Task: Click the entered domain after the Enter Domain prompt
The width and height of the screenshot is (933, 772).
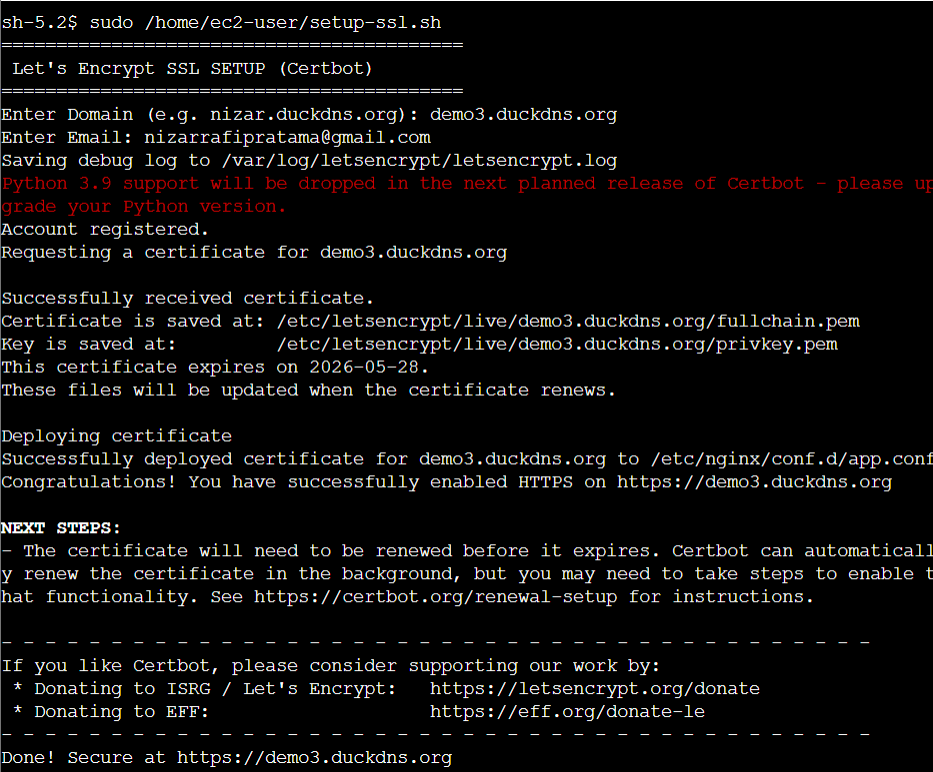Action: pos(523,114)
